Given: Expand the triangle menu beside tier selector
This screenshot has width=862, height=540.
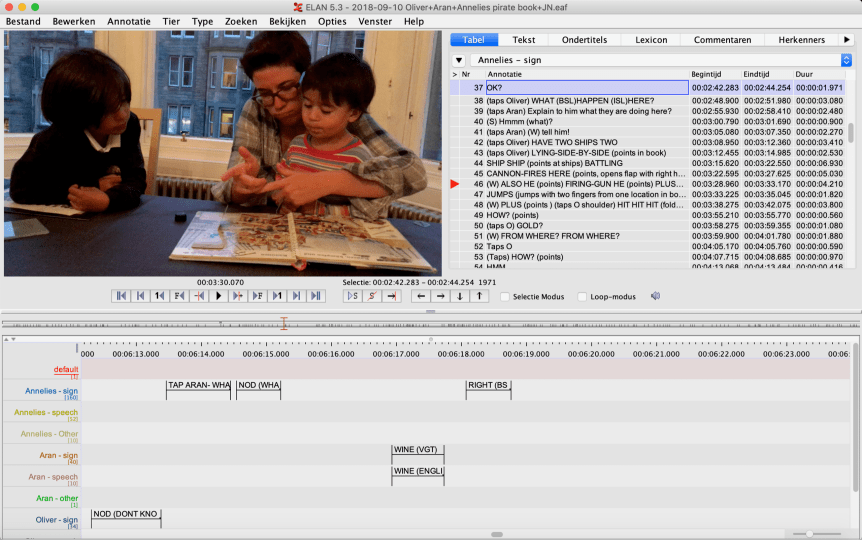Looking at the screenshot, I should [459, 60].
